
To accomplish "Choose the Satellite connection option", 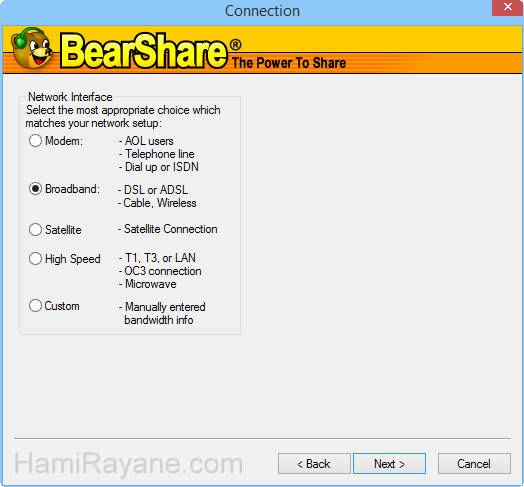I will 35,230.
